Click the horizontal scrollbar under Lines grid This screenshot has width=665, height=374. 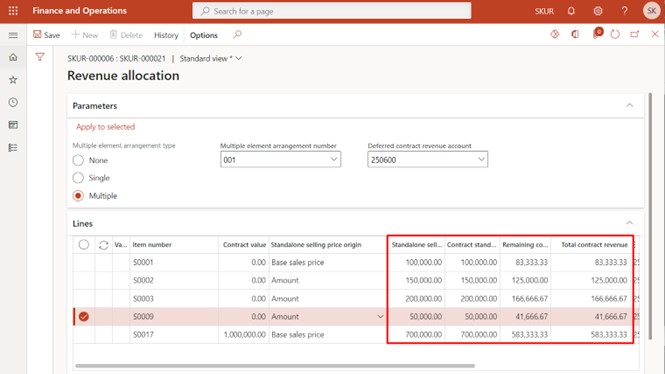pos(275,366)
